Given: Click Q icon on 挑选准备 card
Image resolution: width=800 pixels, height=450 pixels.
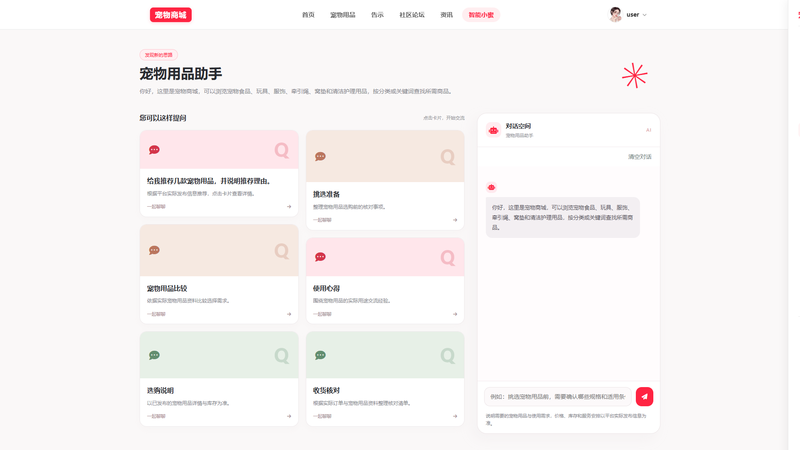Looking at the screenshot, I should [x=447, y=157].
